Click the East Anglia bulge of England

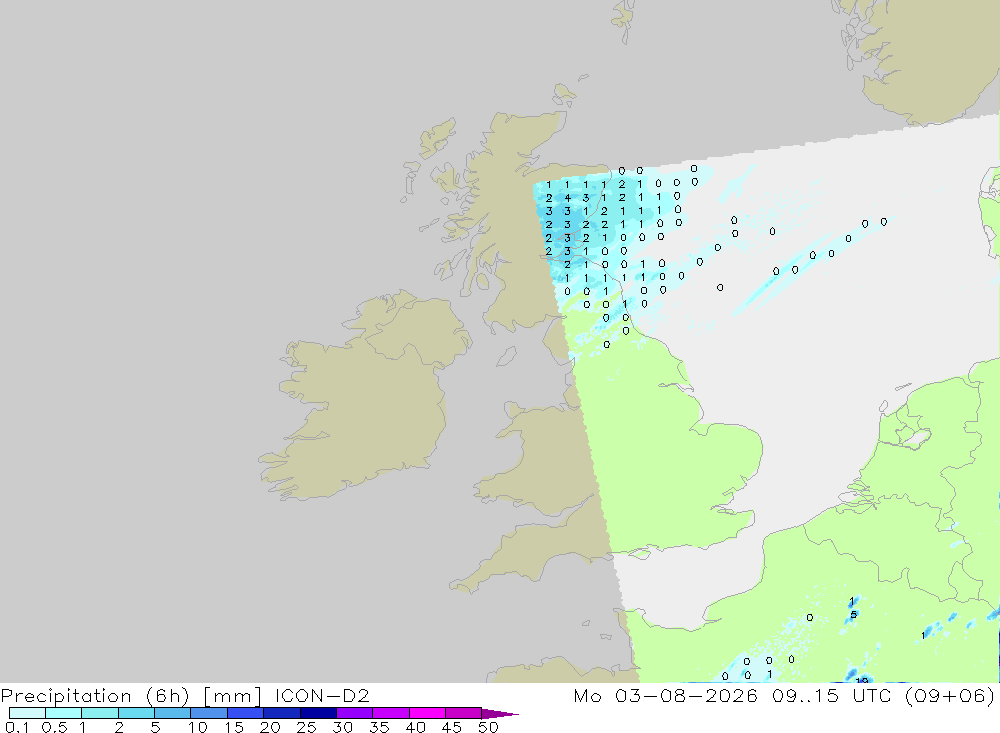pos(727,459)
